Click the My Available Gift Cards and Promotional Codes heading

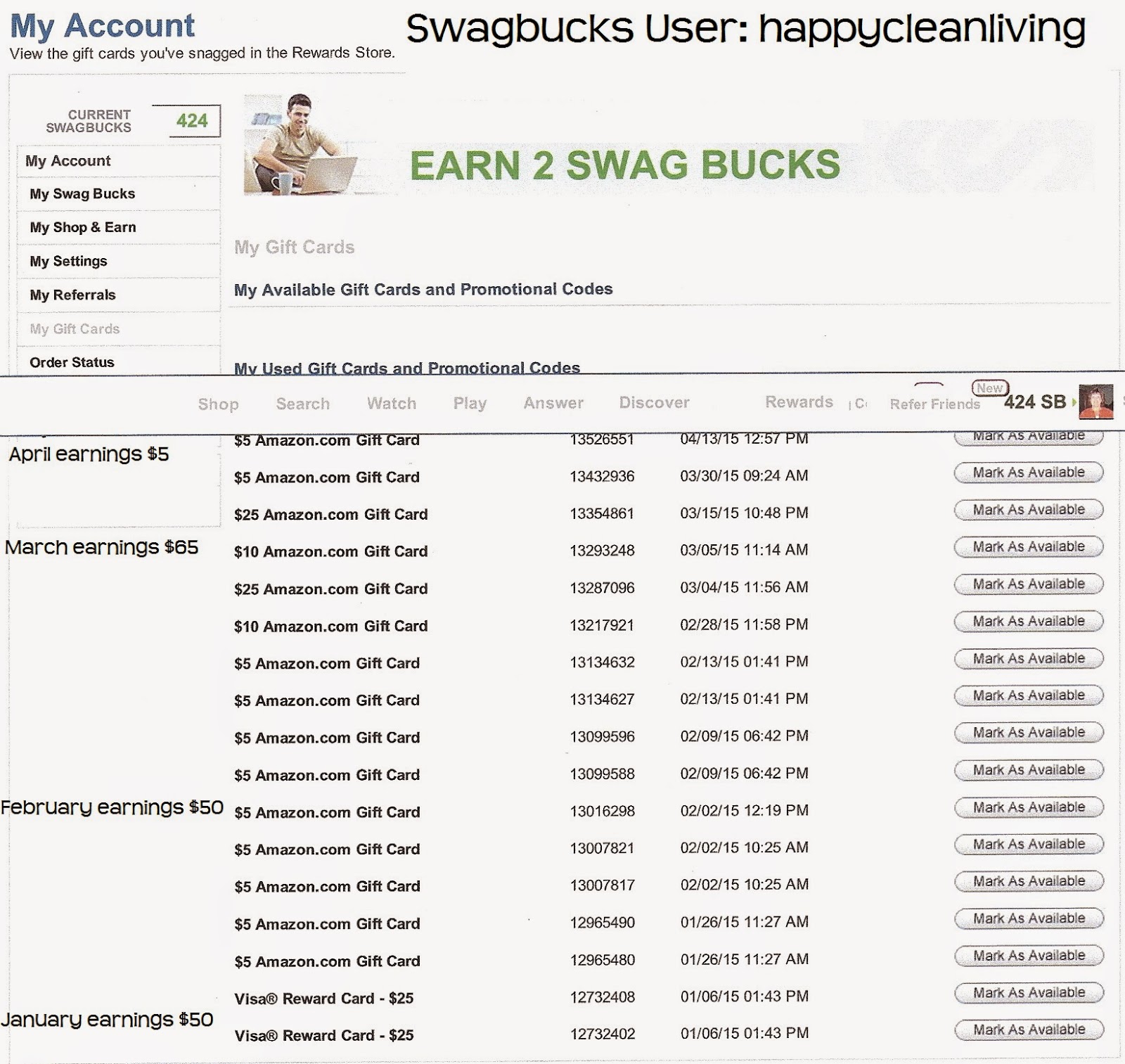pyautogui.click(x=423, y=290)
